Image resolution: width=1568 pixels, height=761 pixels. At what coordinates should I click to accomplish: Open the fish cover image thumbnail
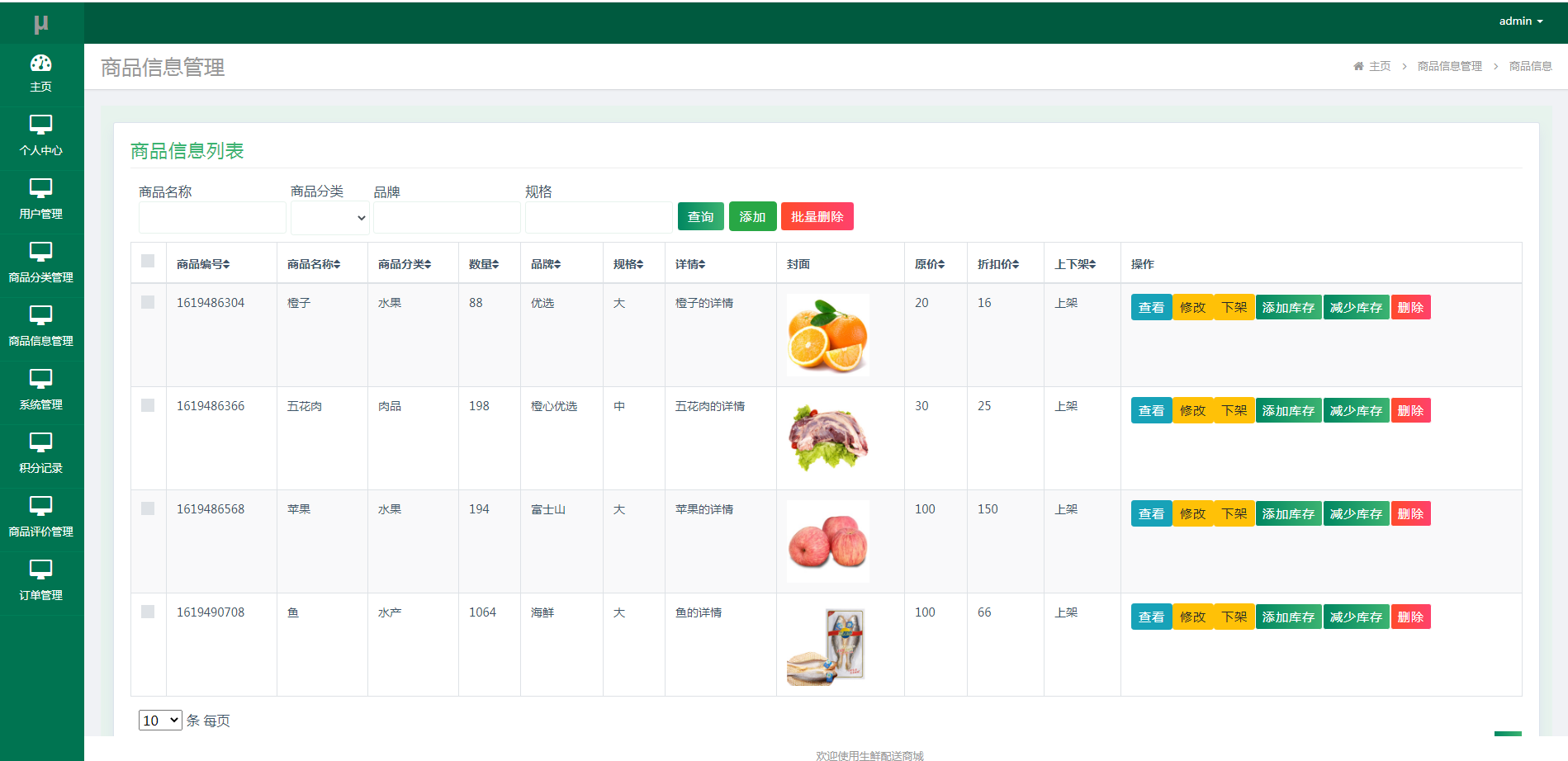click(x=828, y=645)
